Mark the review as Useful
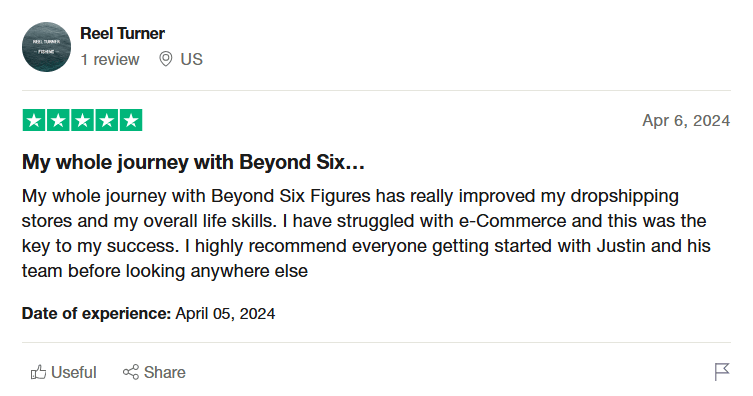 point(63,372)
